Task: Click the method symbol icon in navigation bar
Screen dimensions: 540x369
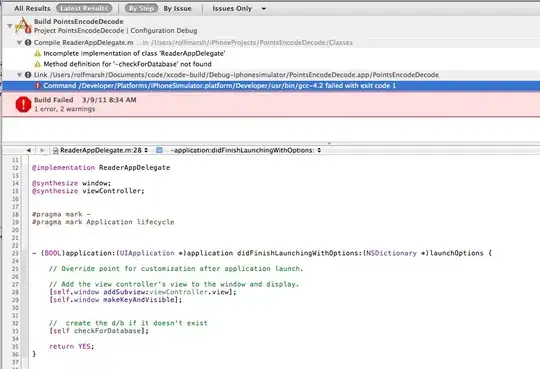Action: pyautogui.click(x=159, y=150)
